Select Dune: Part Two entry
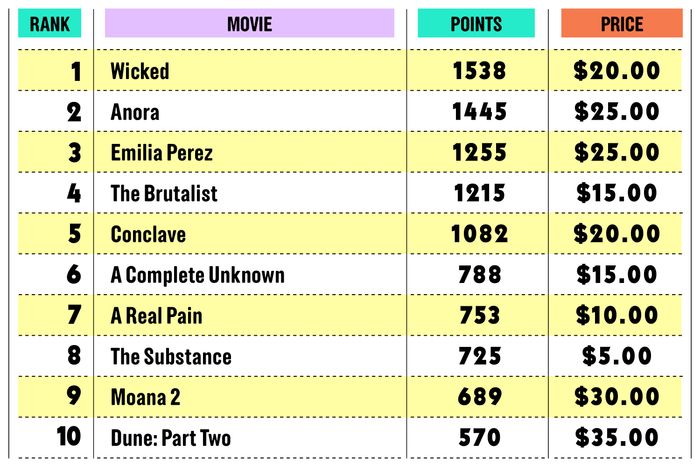 tap(171, 438)
